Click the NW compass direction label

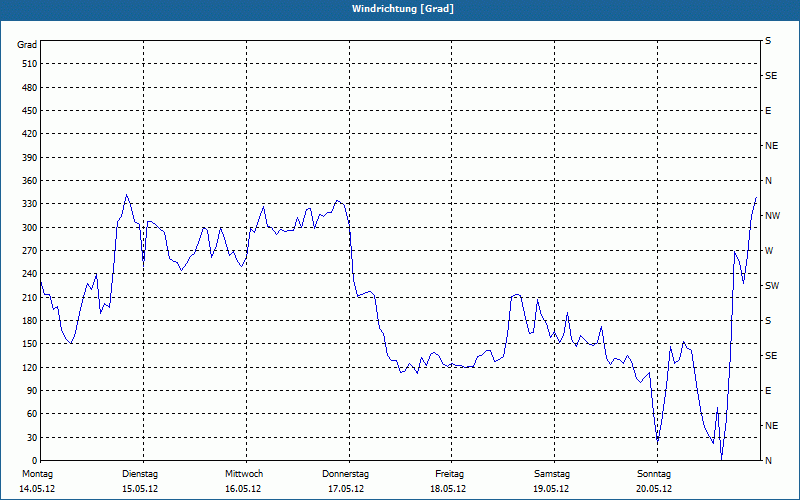pyautogui.click(x=772, y=216)
